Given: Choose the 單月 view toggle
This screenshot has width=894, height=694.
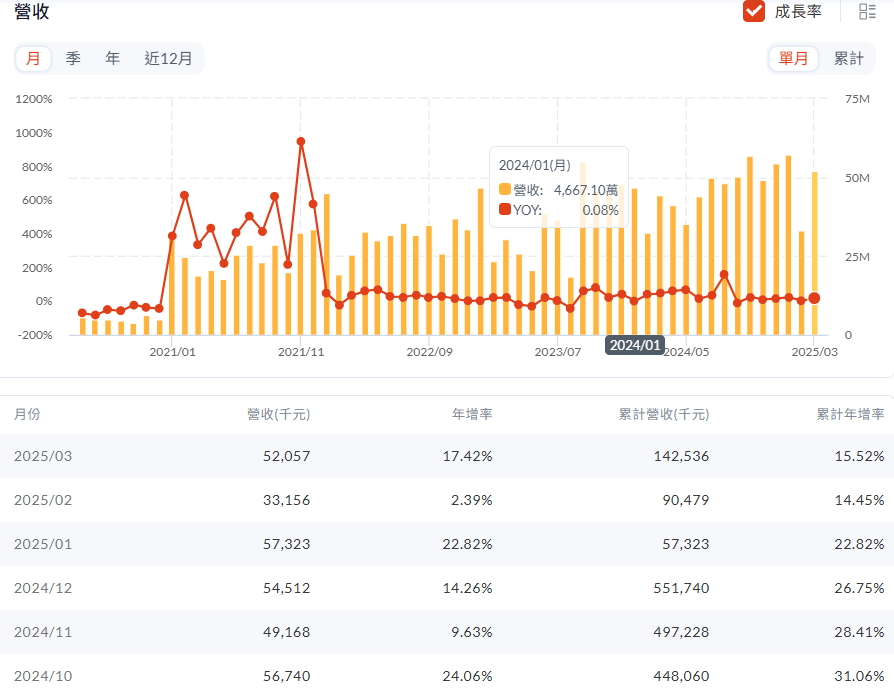Looking at the screenshot, I should [x=794, y=58].
